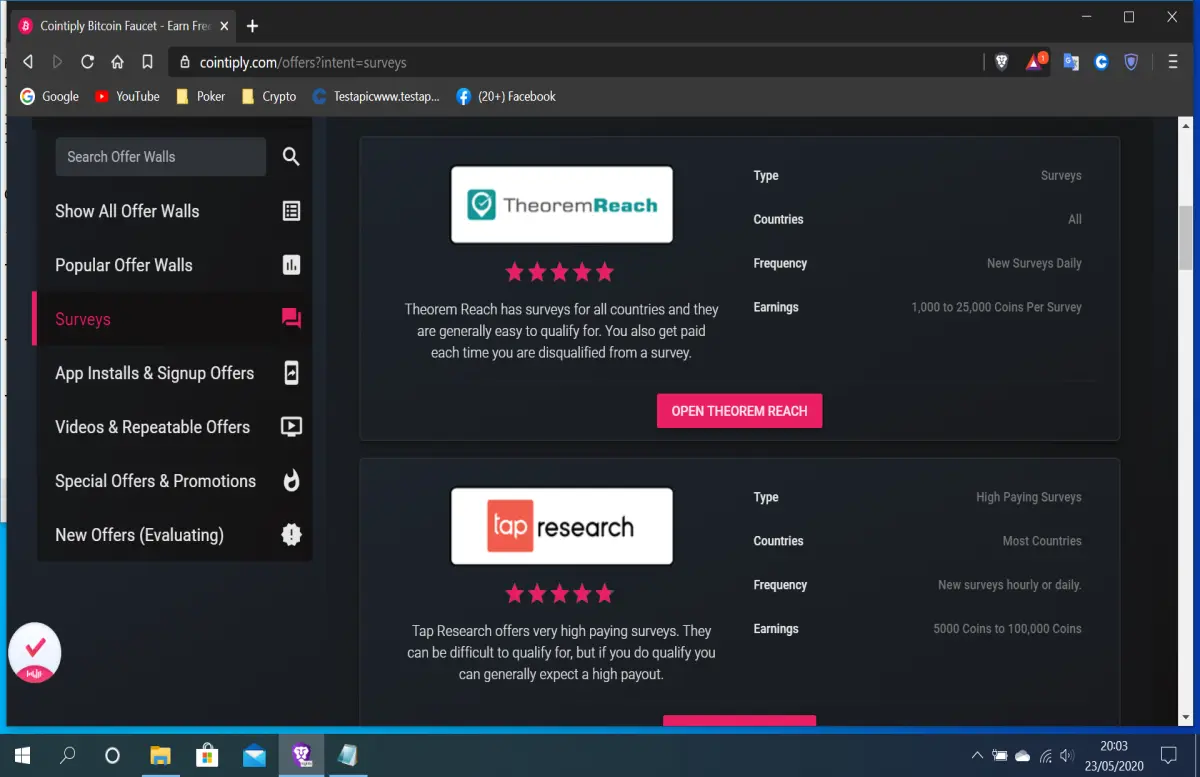Image resolution: width=1200 pixels, height=777 pixels.
Task: Click the Popular Offer Walls chart icon
Action: (x=291, y=265)
